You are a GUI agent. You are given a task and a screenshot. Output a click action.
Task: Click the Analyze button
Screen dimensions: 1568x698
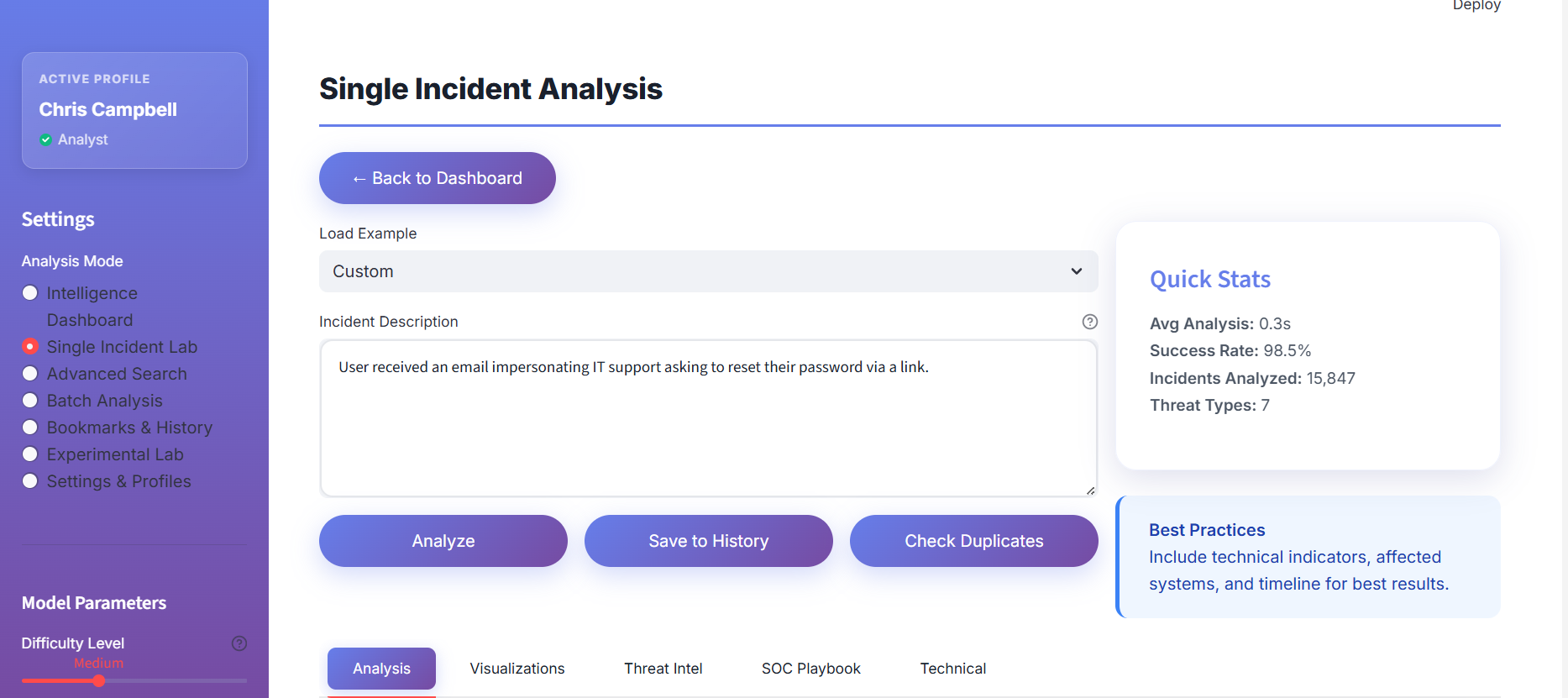[x=443, y=540]
